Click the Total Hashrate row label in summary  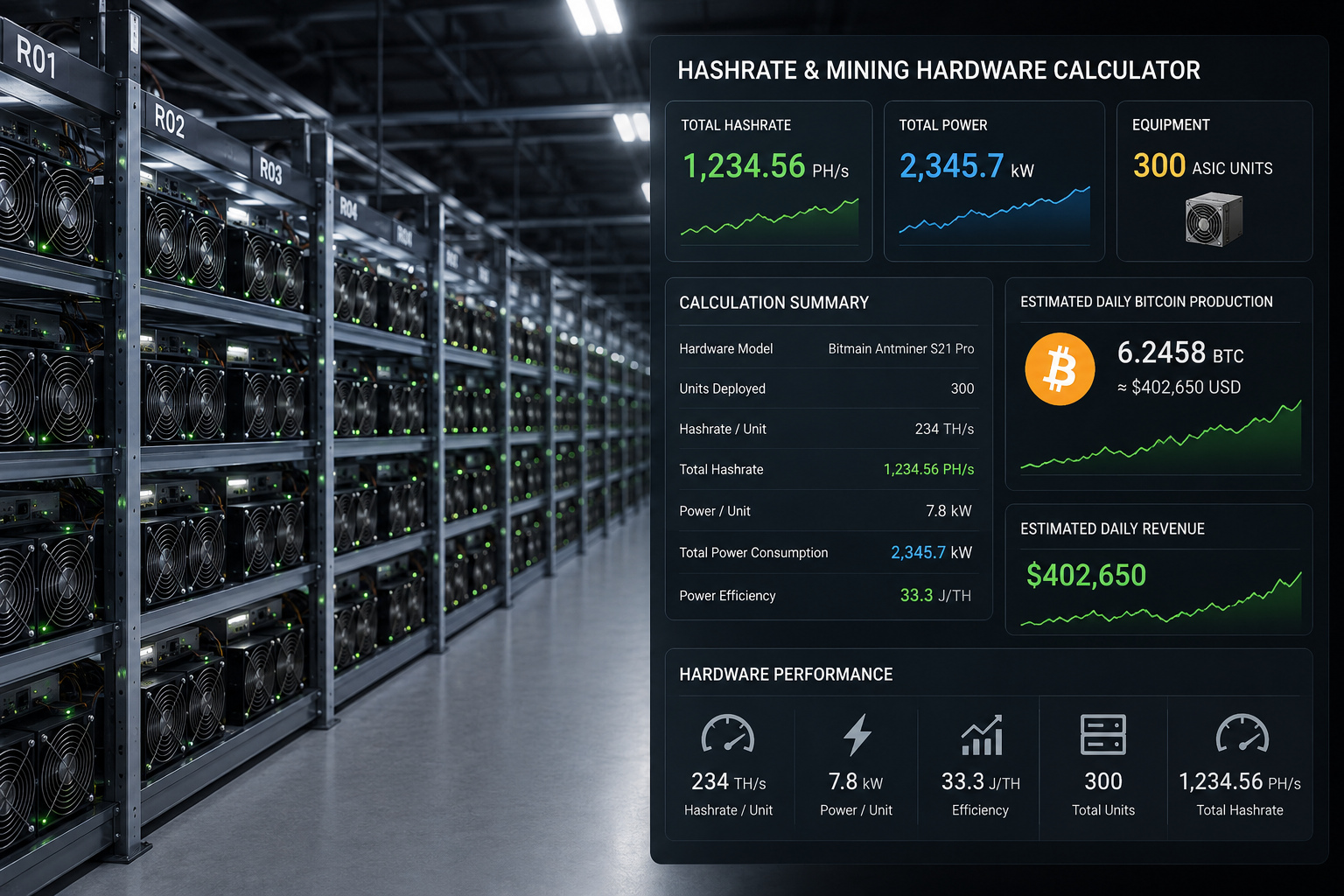pyautogui.click(x=721, y=470)
